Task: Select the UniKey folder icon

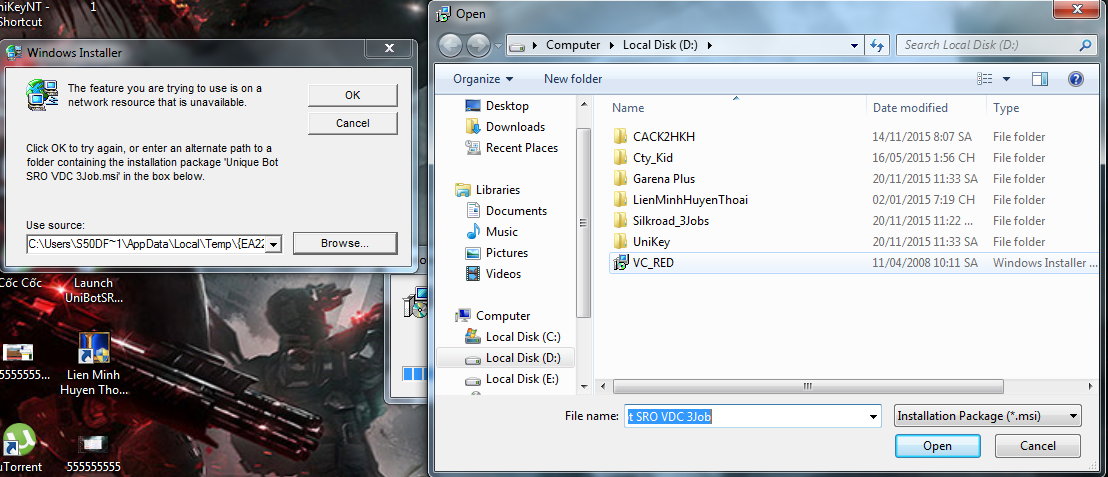Action: point(620,242)
